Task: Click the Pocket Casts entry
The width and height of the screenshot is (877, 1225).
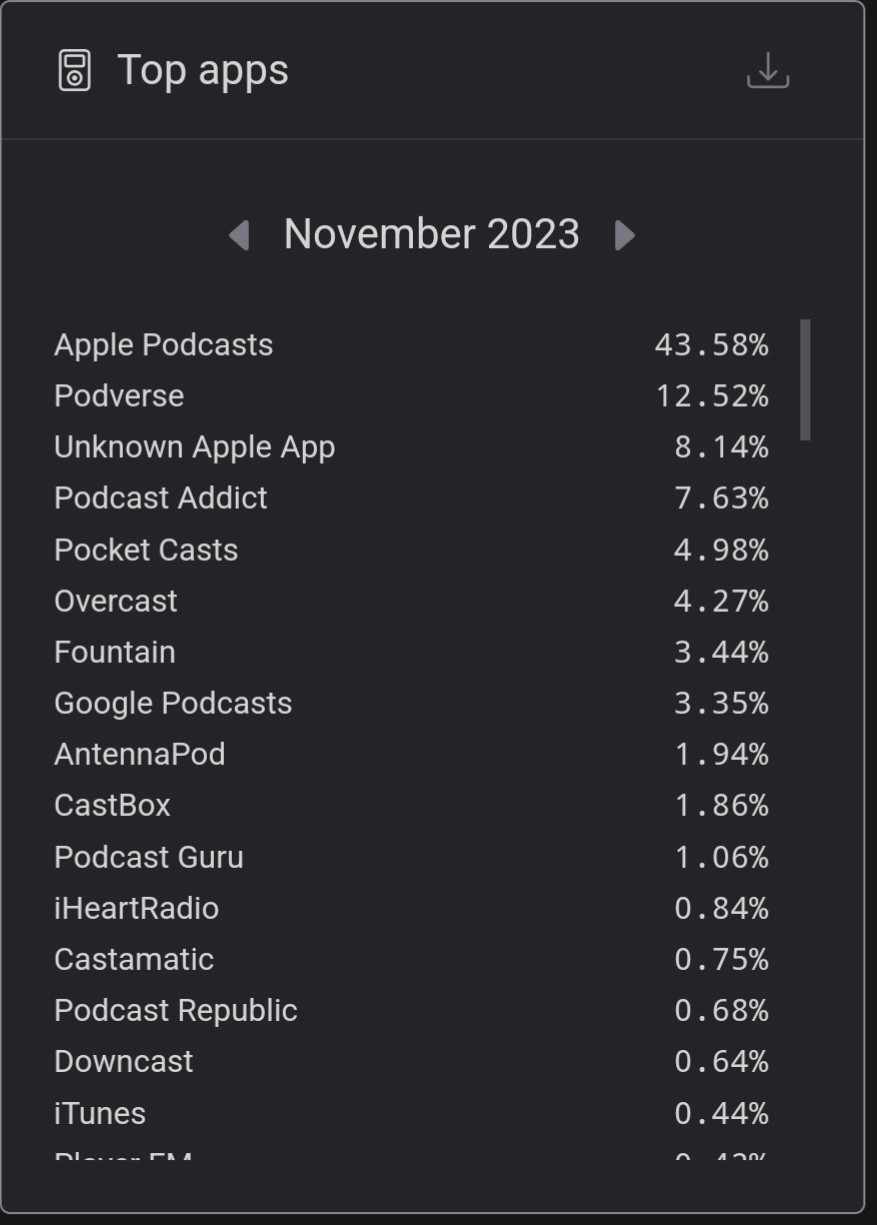Action: 146,550
